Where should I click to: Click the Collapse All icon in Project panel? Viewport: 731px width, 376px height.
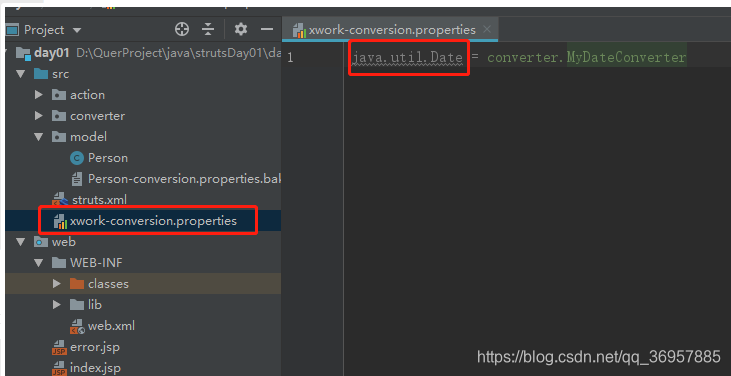pyautogui.click(x=208, y=30)
